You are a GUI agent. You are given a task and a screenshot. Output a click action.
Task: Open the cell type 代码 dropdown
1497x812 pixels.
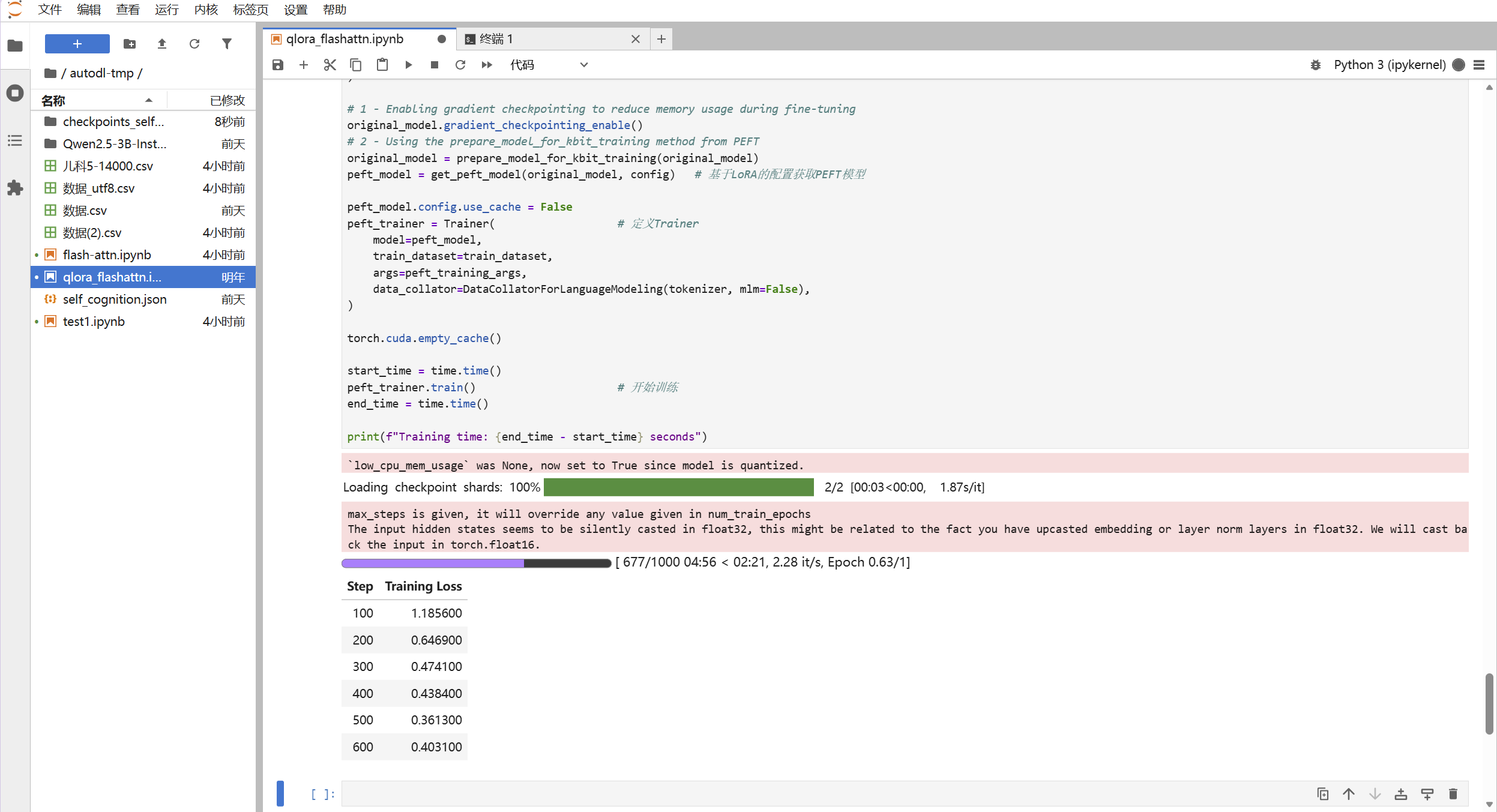click(549, 65)
